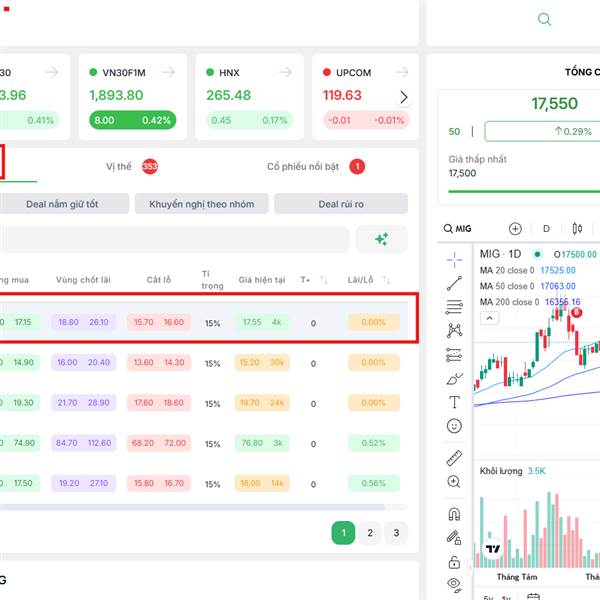Screen dimensions: 600x600
Task: Click the VN30F1M index card value 1,893.80
Action: (x=116, y=95)
